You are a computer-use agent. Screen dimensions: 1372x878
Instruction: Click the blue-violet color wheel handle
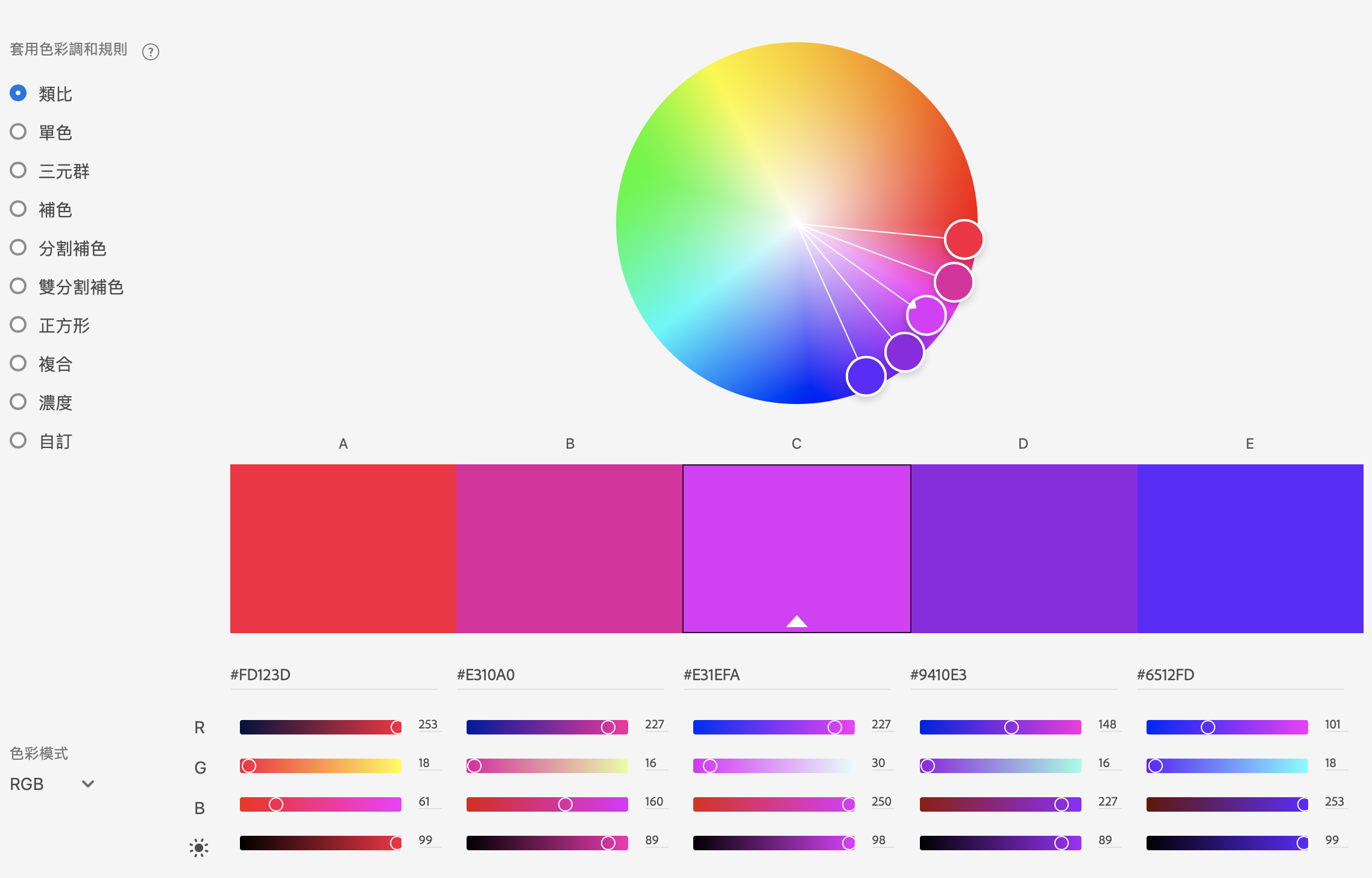click(x=866, y=376)
